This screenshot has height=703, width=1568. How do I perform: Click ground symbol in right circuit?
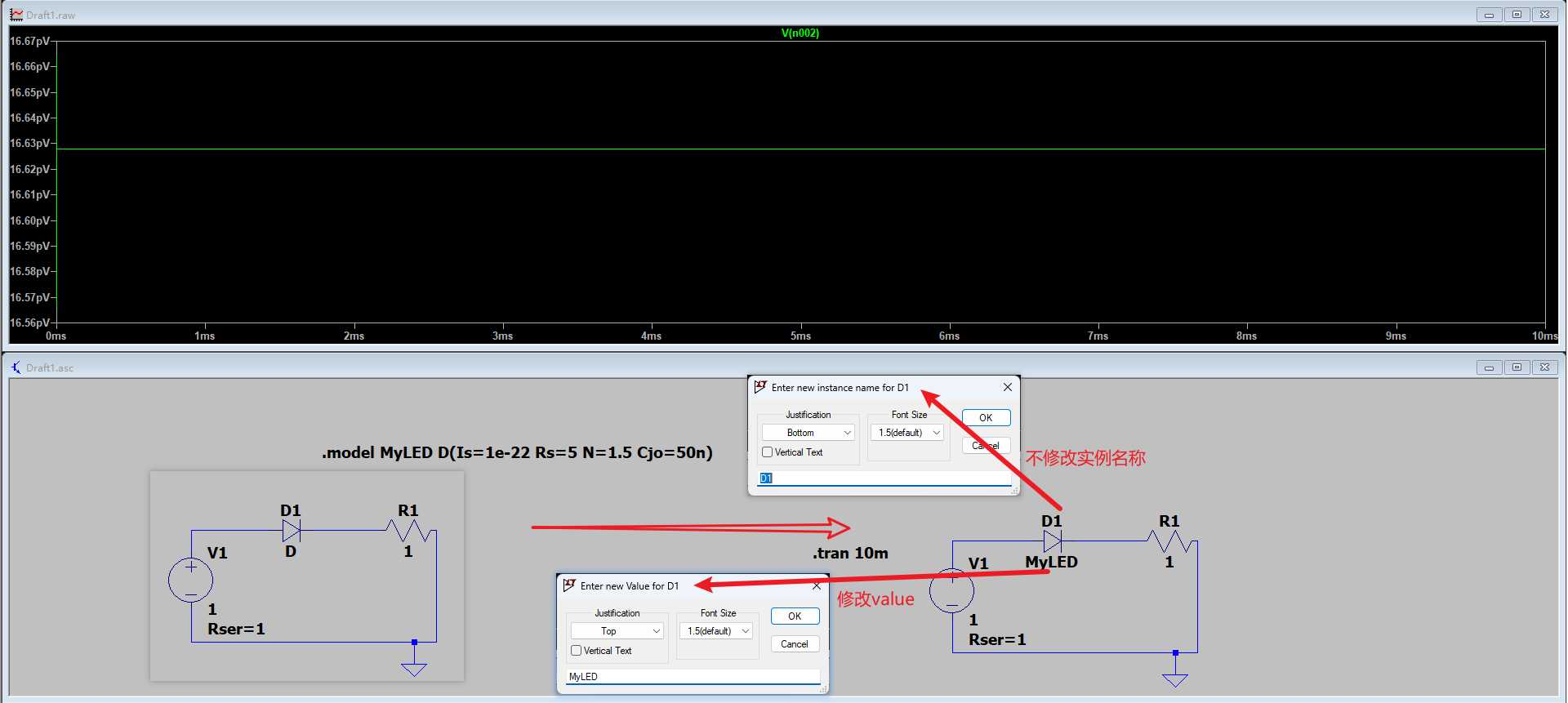click(x=1175, y=680)
